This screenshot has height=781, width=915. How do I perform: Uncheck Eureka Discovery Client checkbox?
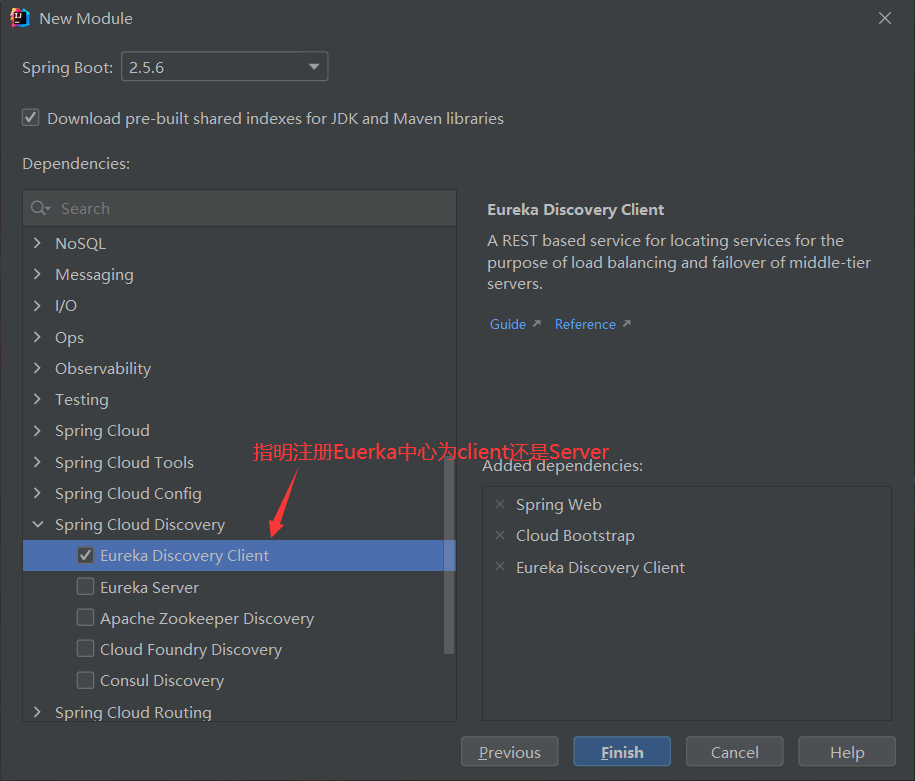coord(85,555)
